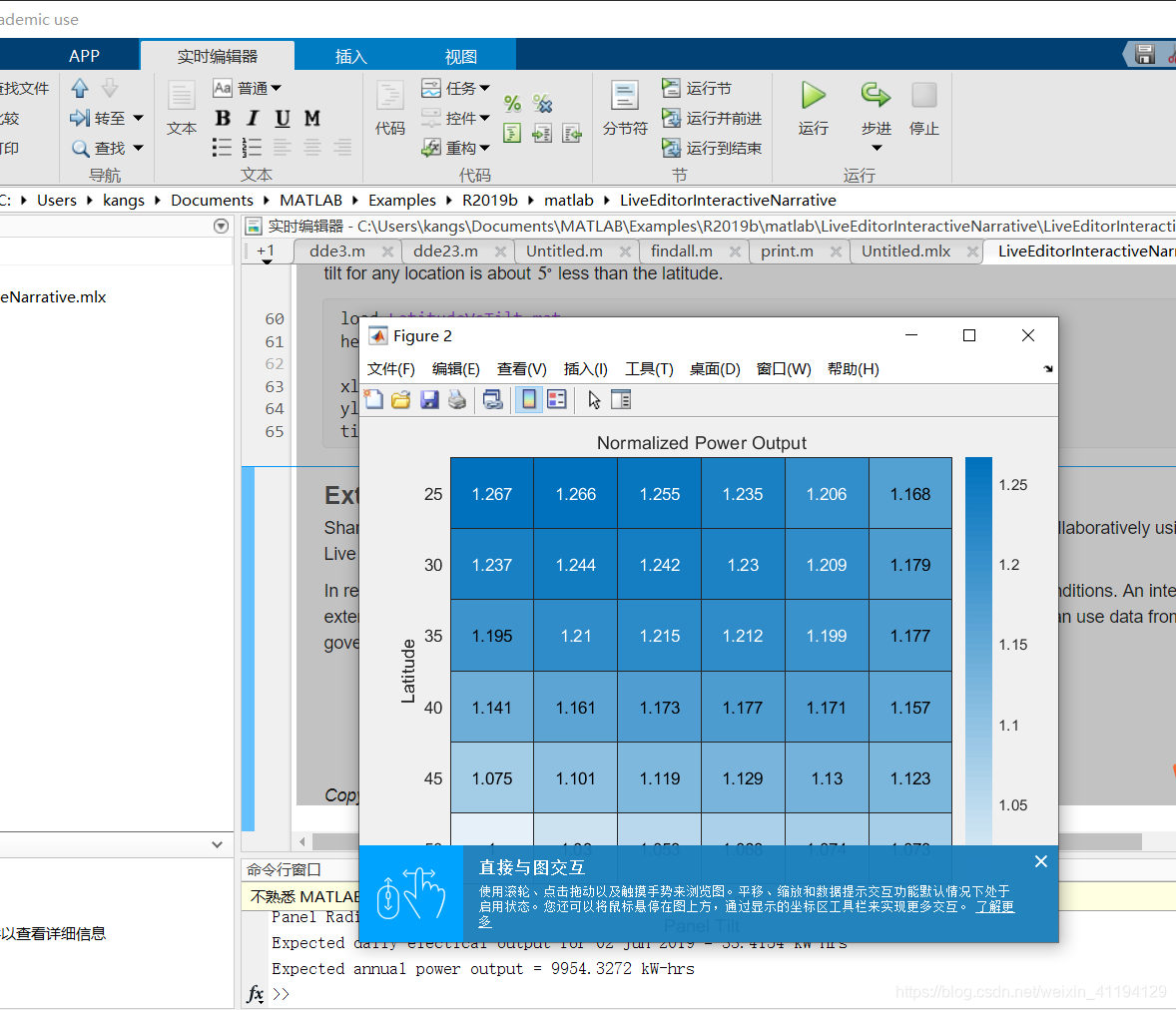Open the findall.m editor tab

click(x=681, y=252)
